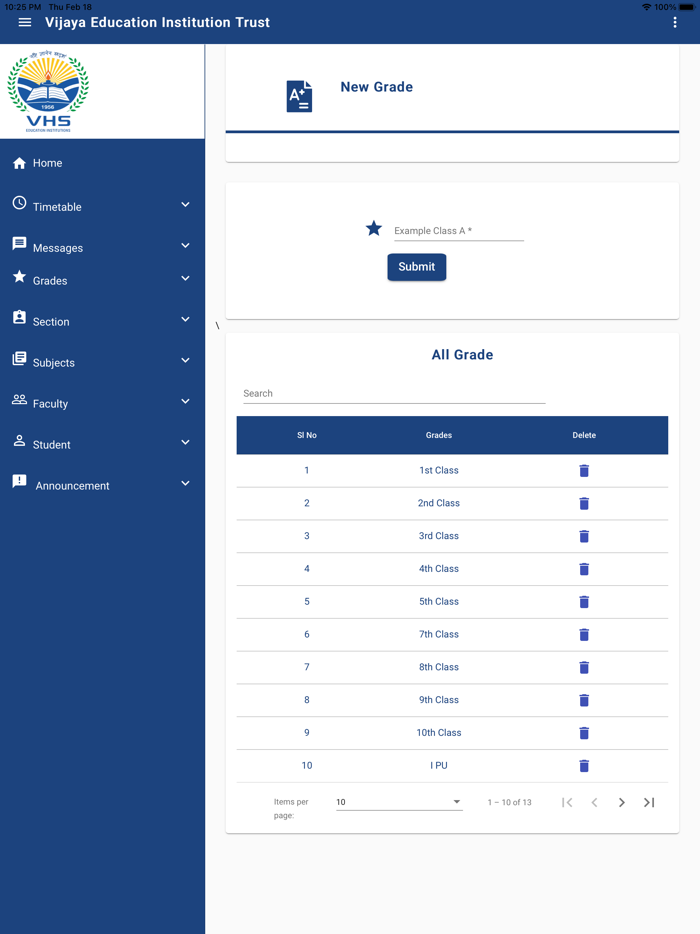Select Timetable in the sidebar
Screen dimensions: 700x934
point(102,204)
